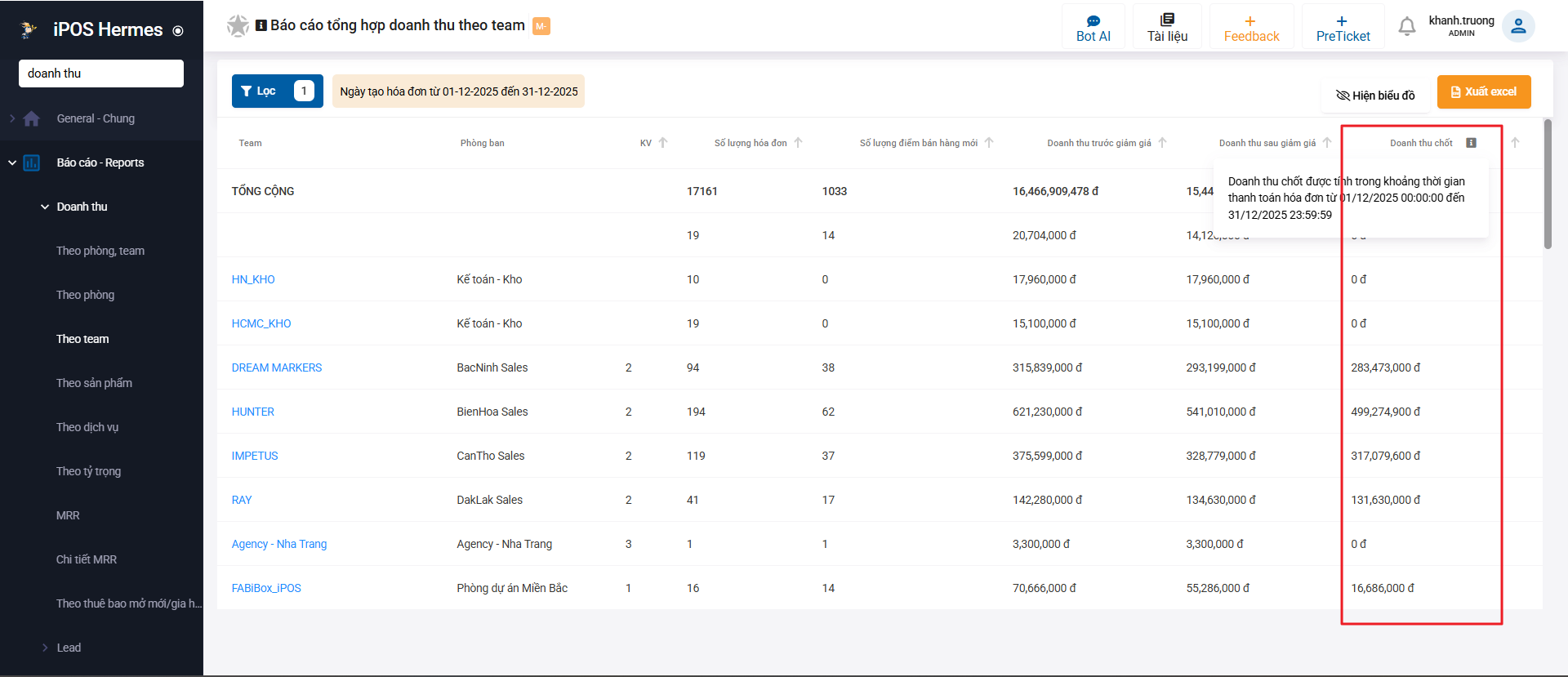Click the sidebar search field
The image size is (1568, 677).
coord(101,73)
